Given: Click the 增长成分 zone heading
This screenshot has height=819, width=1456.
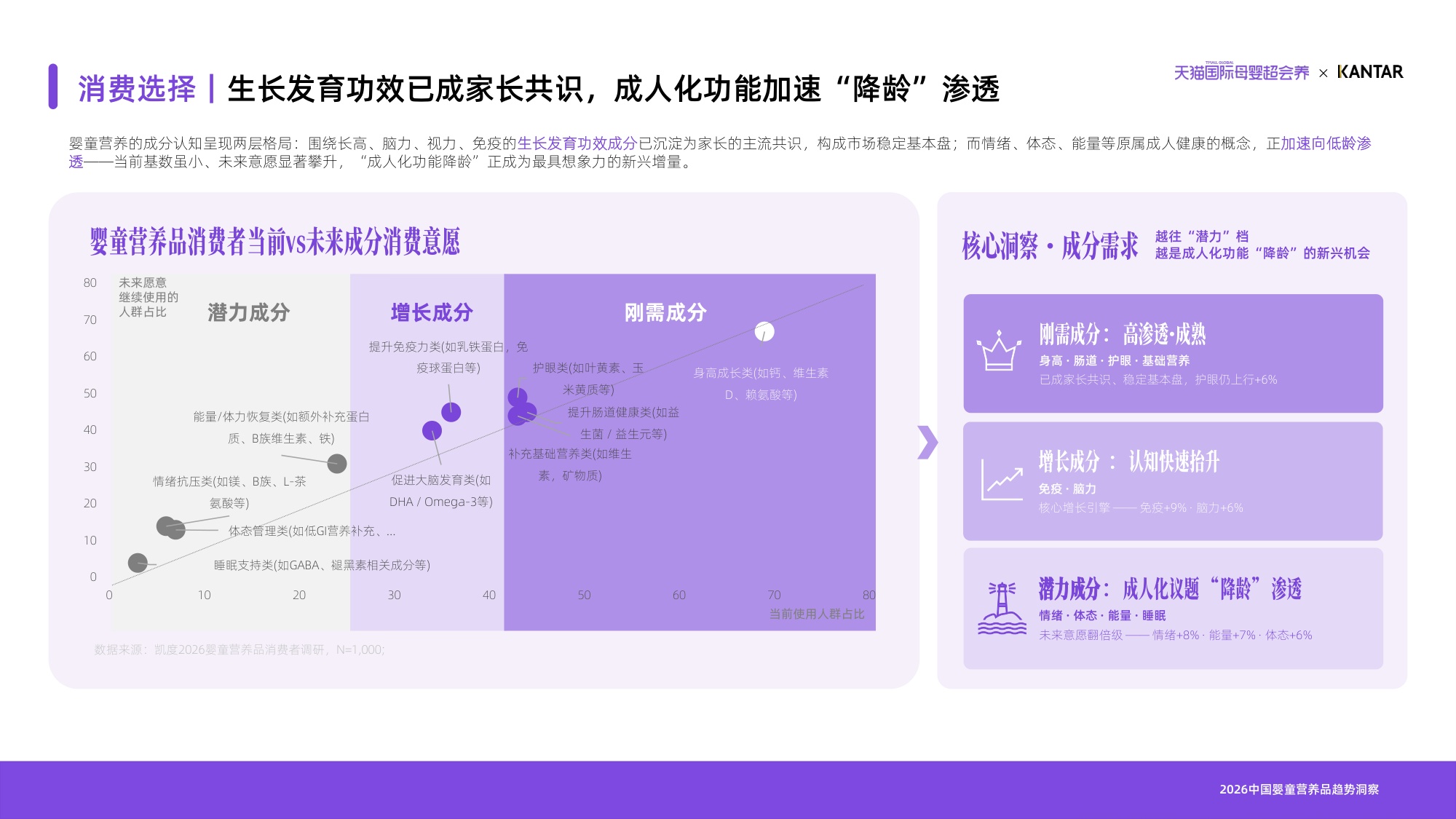Looking at the screenshot, I should click(432, 313).
